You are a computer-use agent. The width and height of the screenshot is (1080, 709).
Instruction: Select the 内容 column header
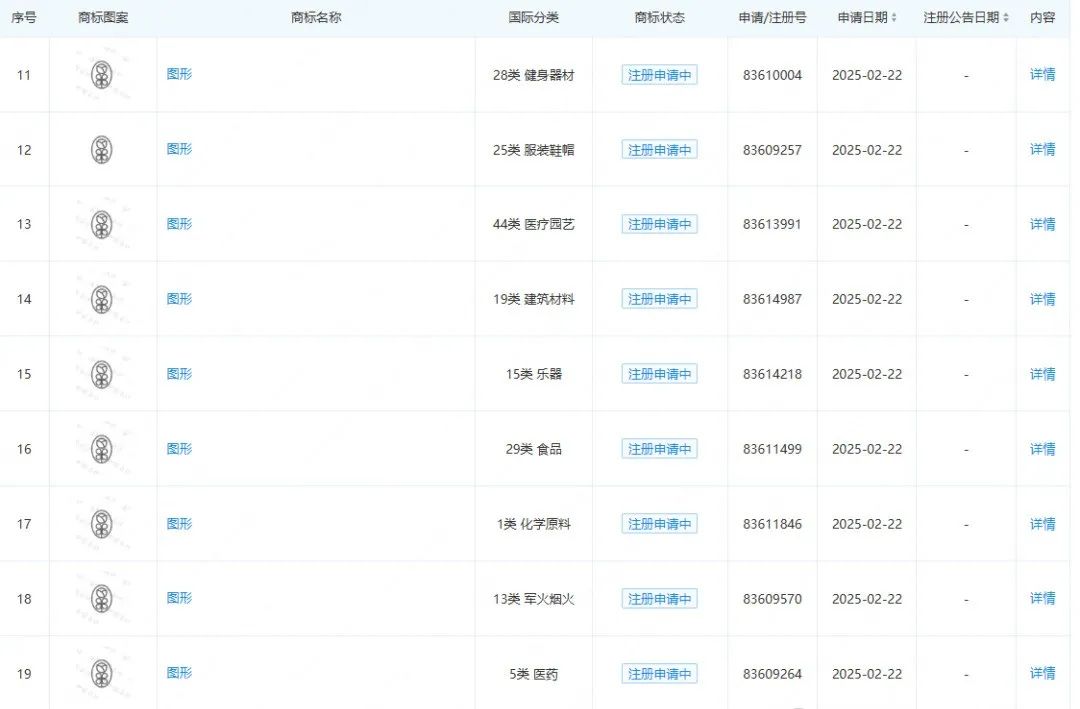(1042, 18)
